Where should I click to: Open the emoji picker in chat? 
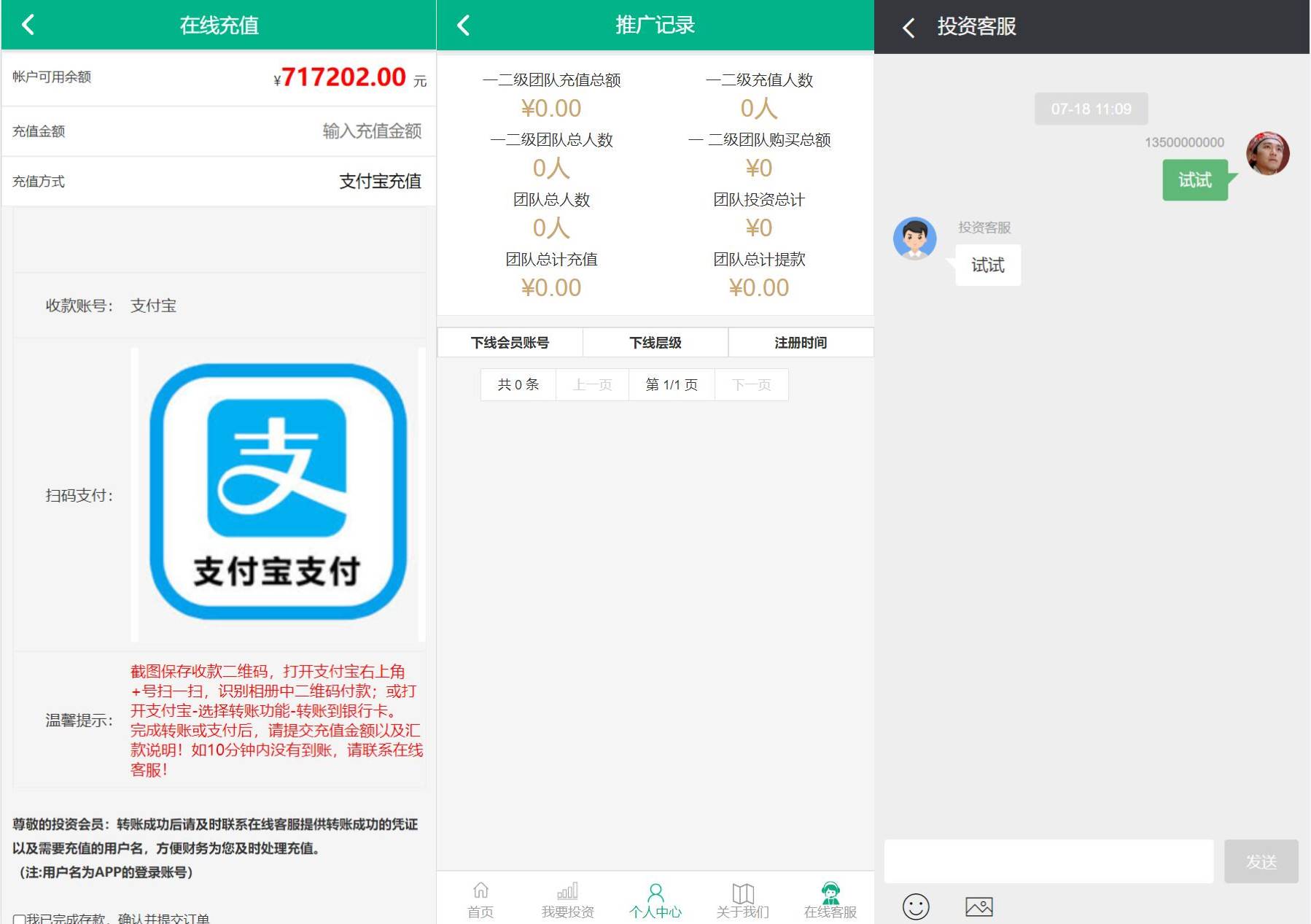click(915, 906)
